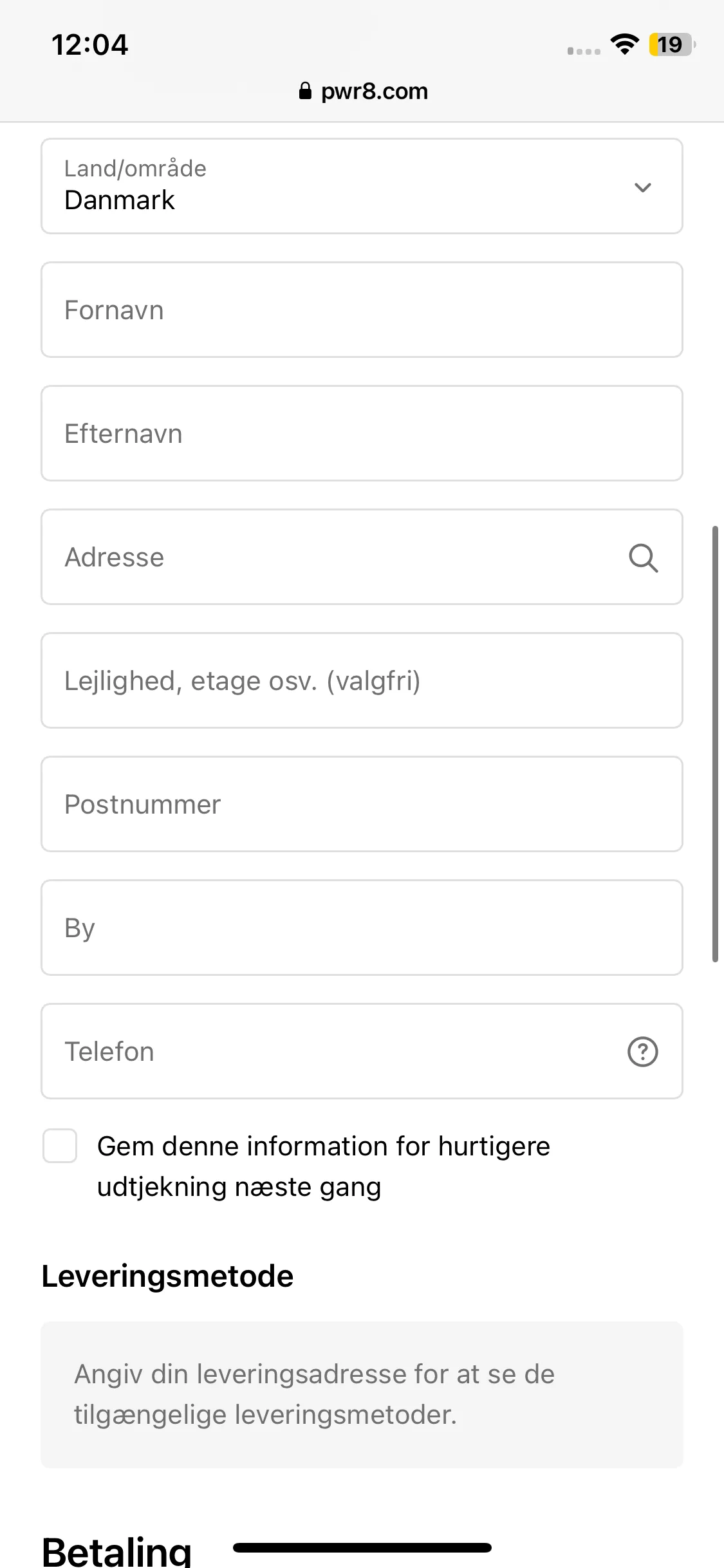Tap the clock showing 12:04
This screenshot has width=724, height=1568.
coord(89,45)
